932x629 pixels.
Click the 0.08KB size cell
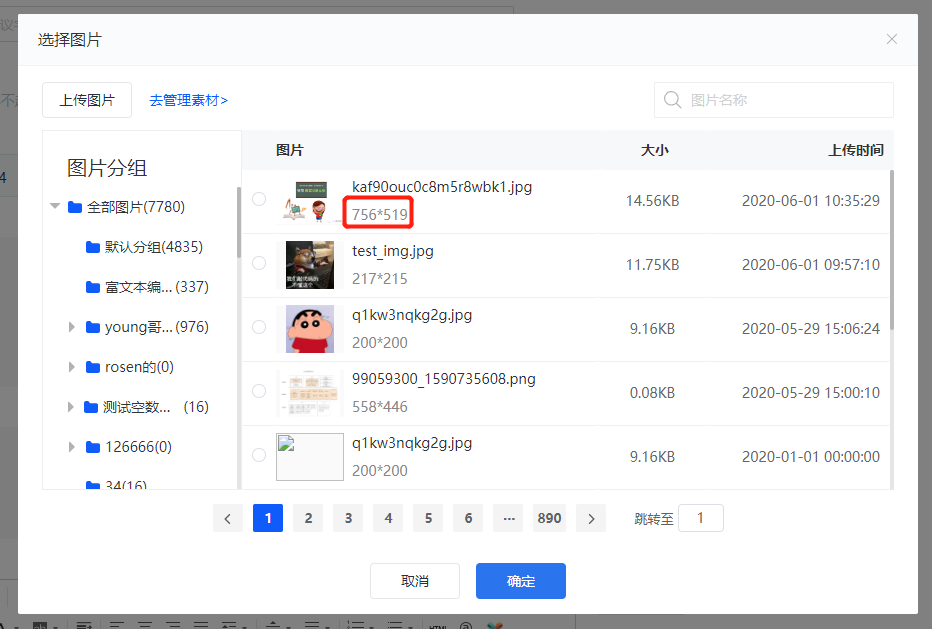point(652,393)
